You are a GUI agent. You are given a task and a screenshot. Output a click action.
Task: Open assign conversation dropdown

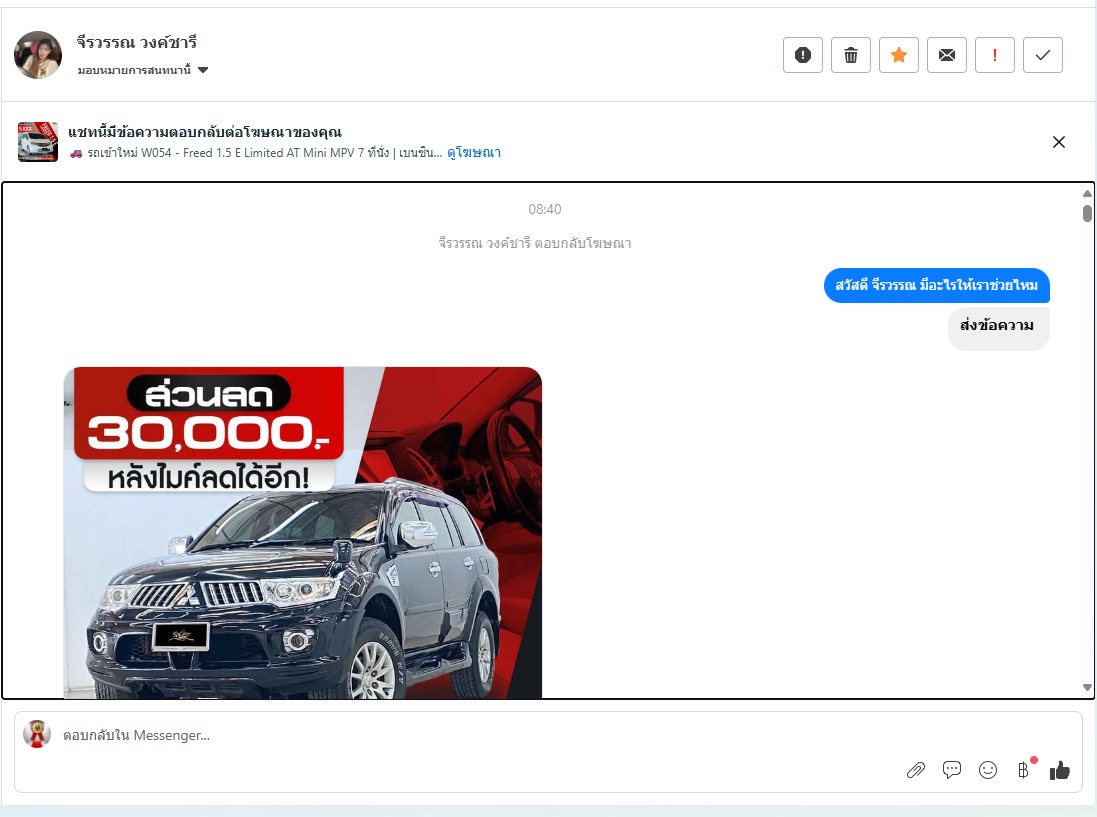143,70
